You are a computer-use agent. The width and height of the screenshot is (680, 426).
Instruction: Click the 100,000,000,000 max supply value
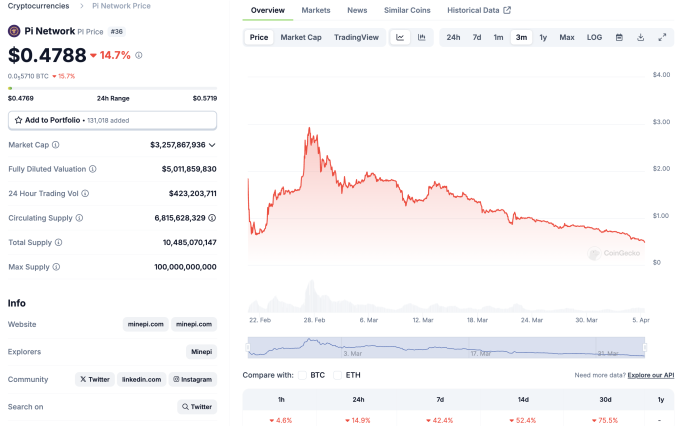pyautogui.click(x=185, y=267)
